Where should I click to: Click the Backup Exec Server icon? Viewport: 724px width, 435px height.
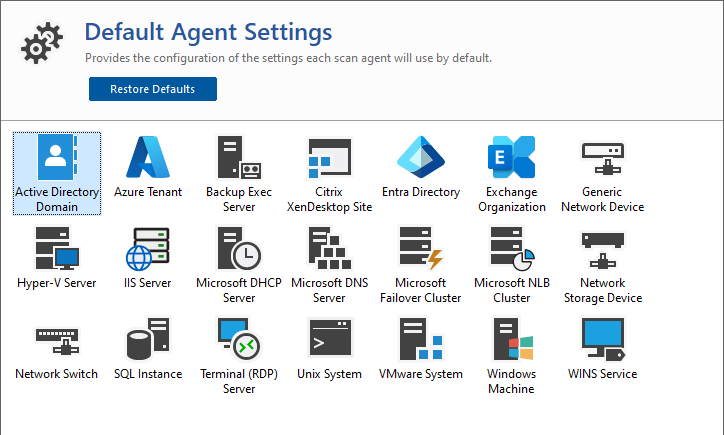239,157
